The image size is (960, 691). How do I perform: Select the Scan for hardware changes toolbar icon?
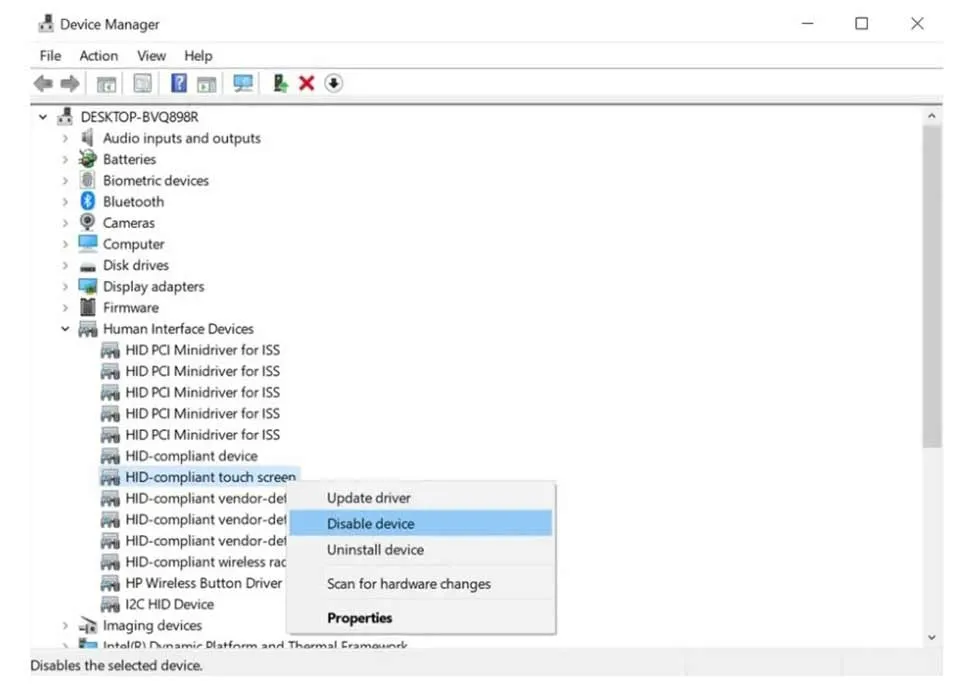click(242, 83)
